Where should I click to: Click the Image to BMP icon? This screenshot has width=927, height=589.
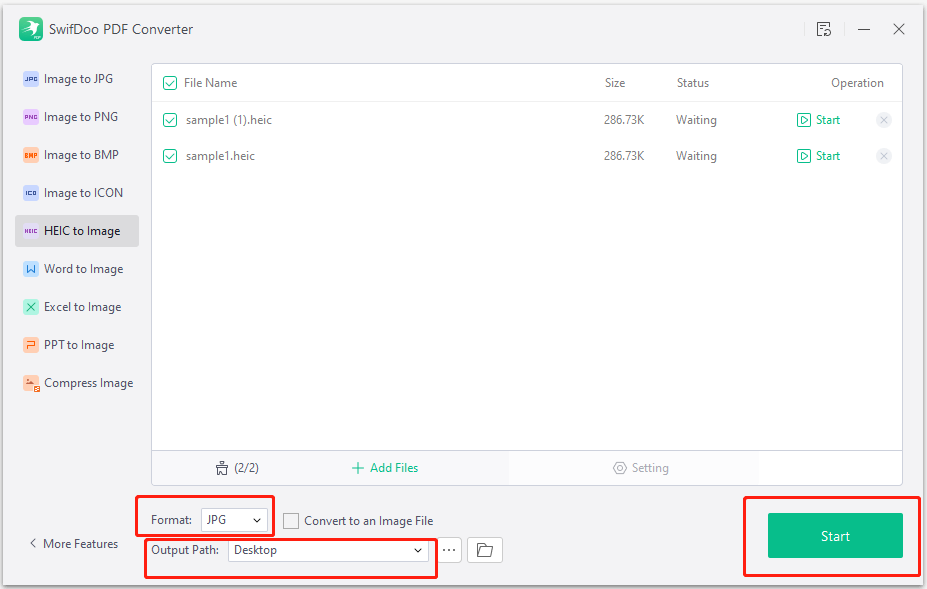click(31, 155)
